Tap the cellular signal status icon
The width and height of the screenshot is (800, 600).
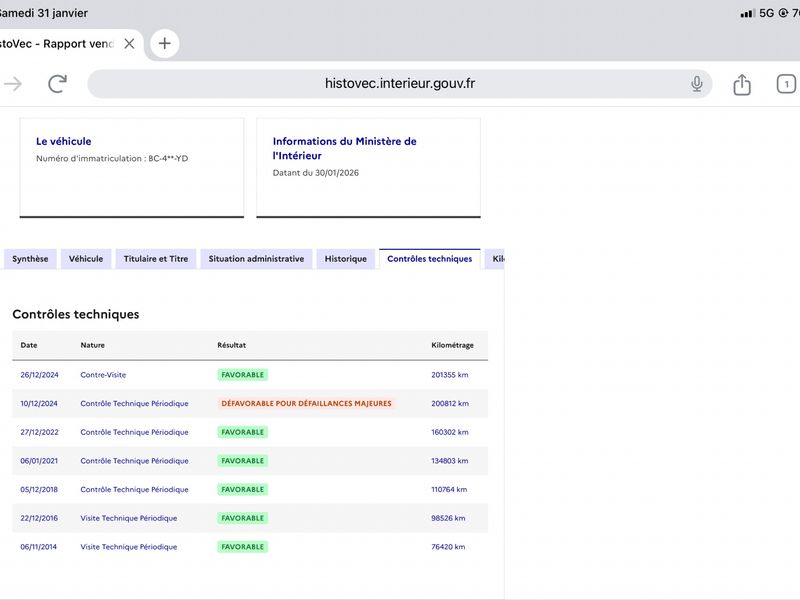click(x=747, y=13)
